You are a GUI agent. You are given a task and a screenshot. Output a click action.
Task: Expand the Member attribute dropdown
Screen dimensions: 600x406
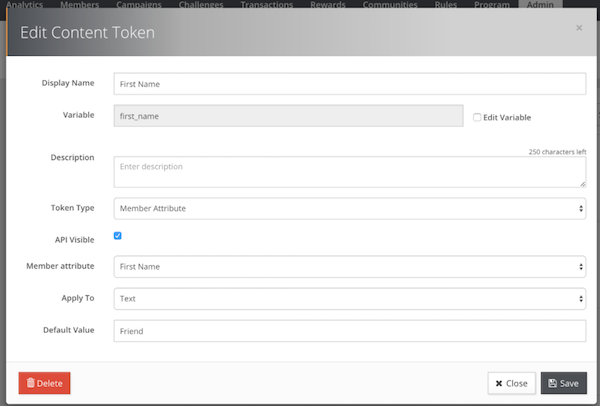click(349, 267)
